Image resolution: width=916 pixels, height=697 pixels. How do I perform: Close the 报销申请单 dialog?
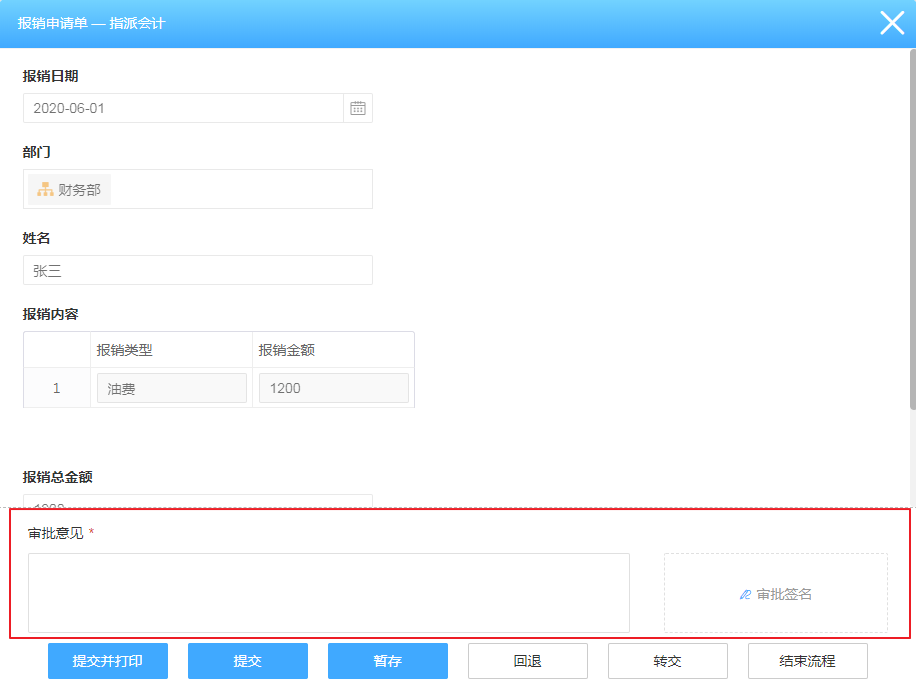pyautogui.click(x=891, y=23)
